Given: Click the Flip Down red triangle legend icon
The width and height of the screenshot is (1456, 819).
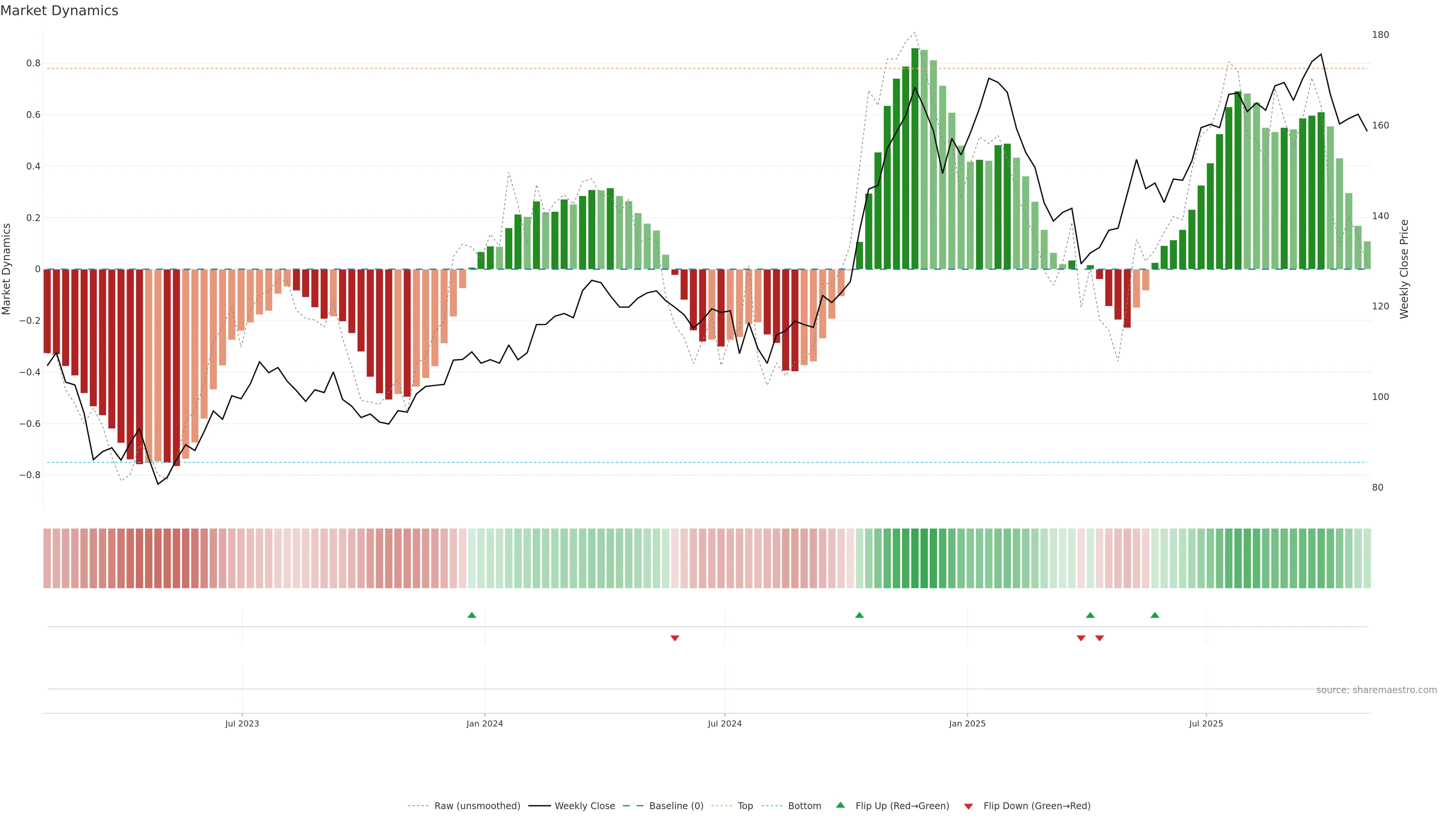Looking at the screenshot, I should point(968,806).
